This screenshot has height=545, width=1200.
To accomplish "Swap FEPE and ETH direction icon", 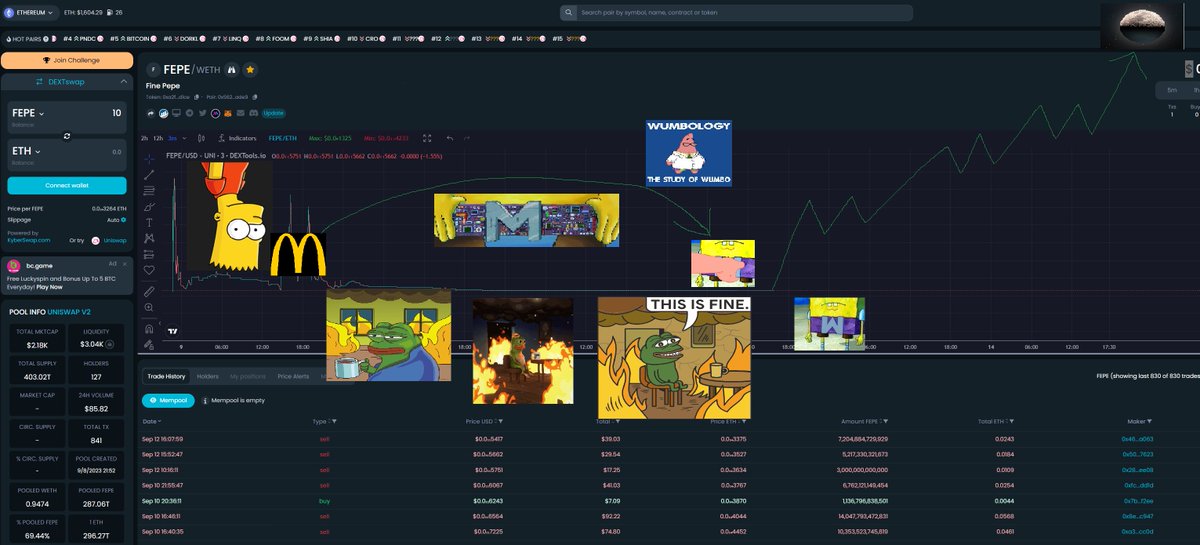I will point(67,135).
